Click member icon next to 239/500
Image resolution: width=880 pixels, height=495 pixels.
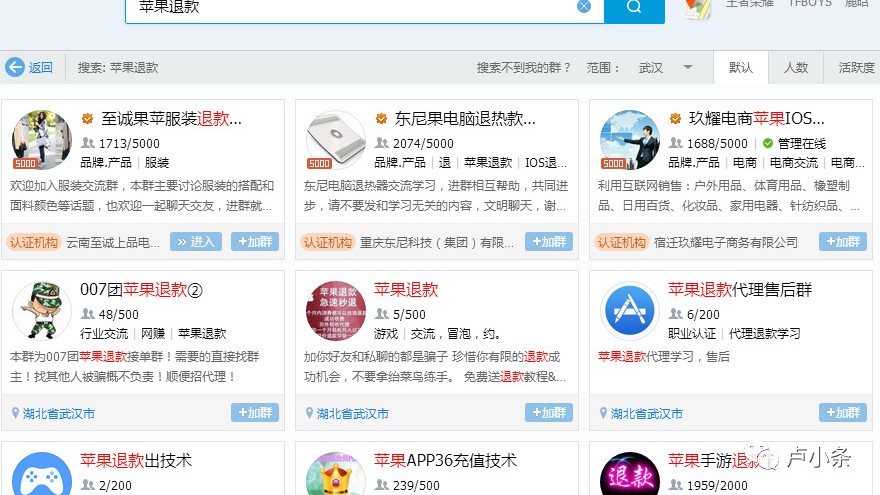(x=382, y=484)
